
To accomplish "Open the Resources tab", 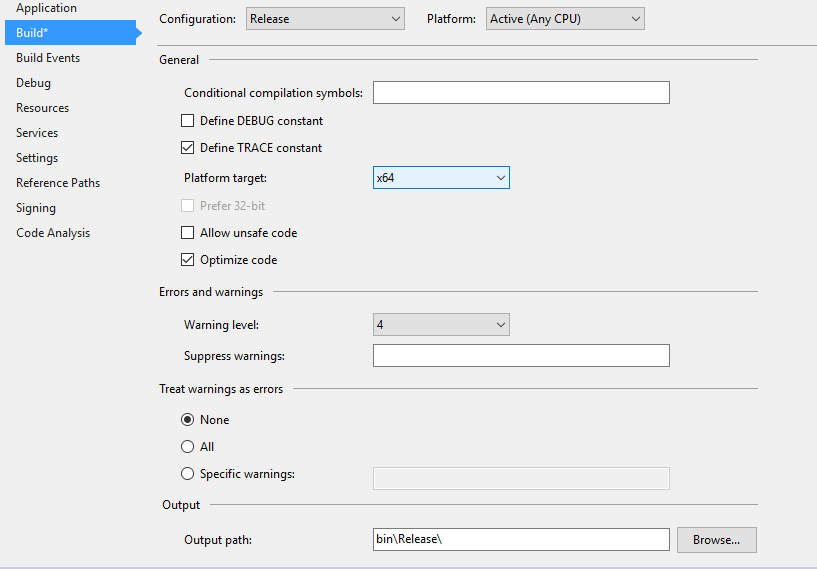I will pyautogui.click(x=42, y=108).
